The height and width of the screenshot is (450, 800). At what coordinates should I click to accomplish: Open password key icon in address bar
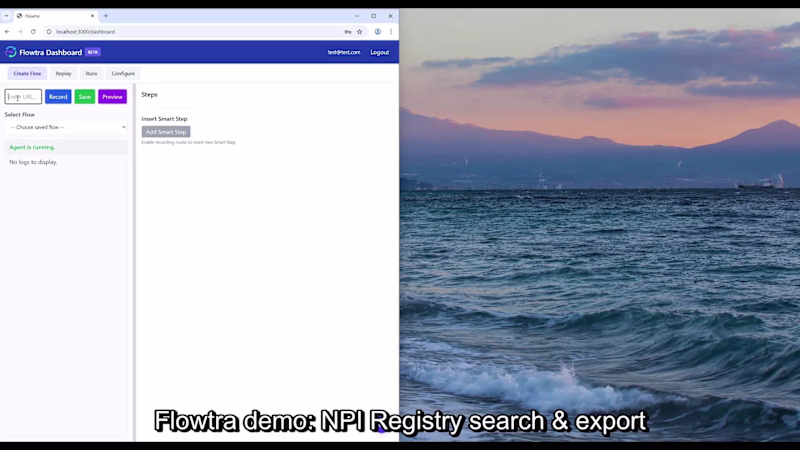click(x=348, y=32)
